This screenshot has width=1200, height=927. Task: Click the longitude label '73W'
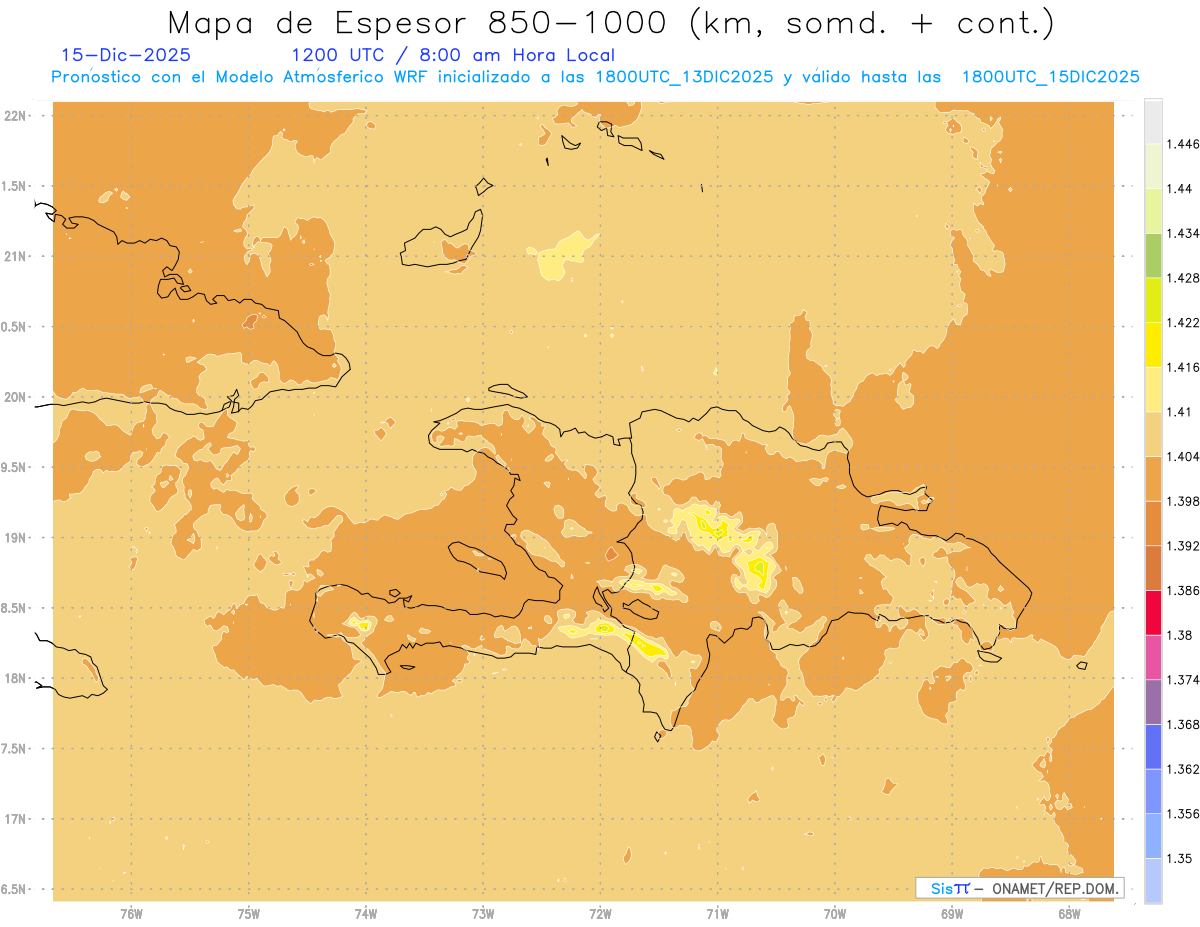coord(483,913)
